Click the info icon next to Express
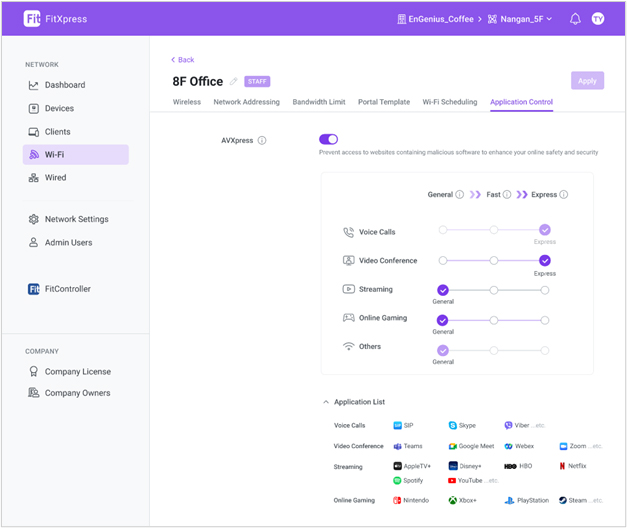 coord(564,195)
